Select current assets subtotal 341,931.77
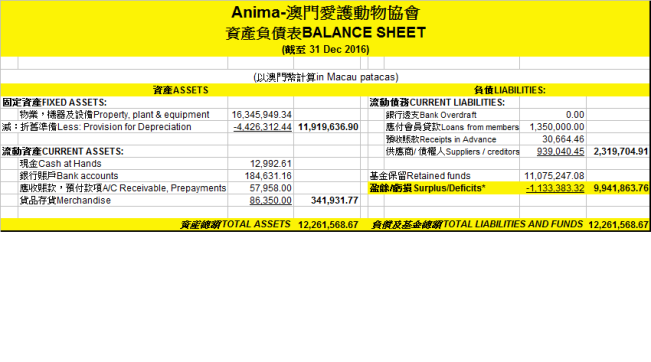Viewport: 651px width, 362px height. (x=335, y=201)
